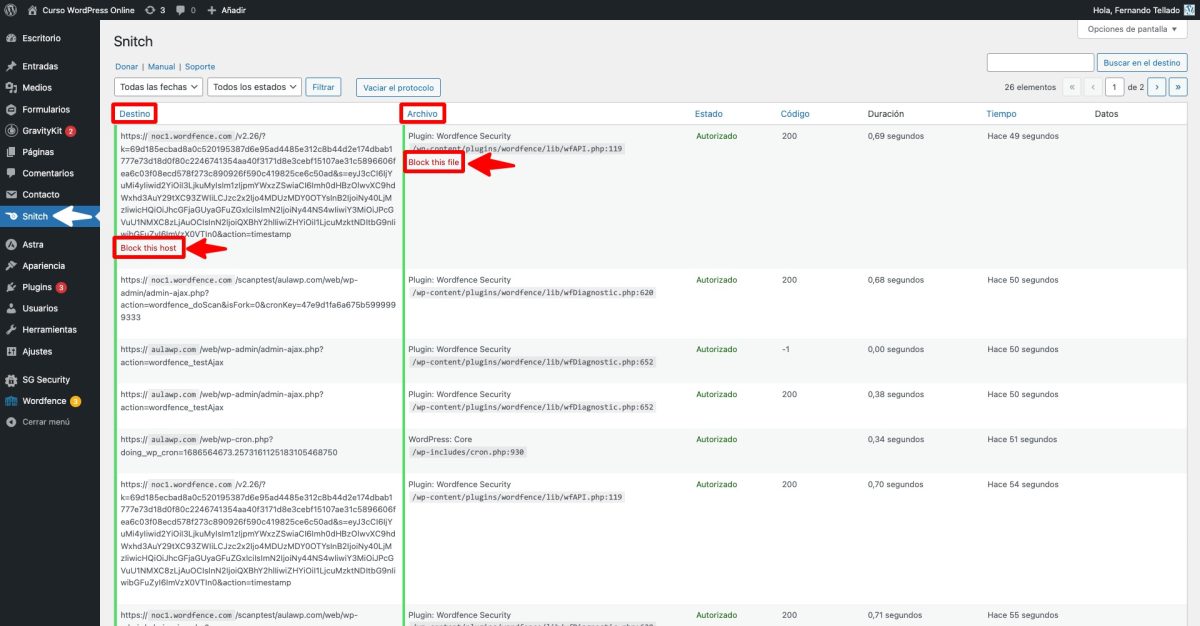The image size is (1200, 626).
Task: Click the plus Añadir new content item
Action: (227, 9)
